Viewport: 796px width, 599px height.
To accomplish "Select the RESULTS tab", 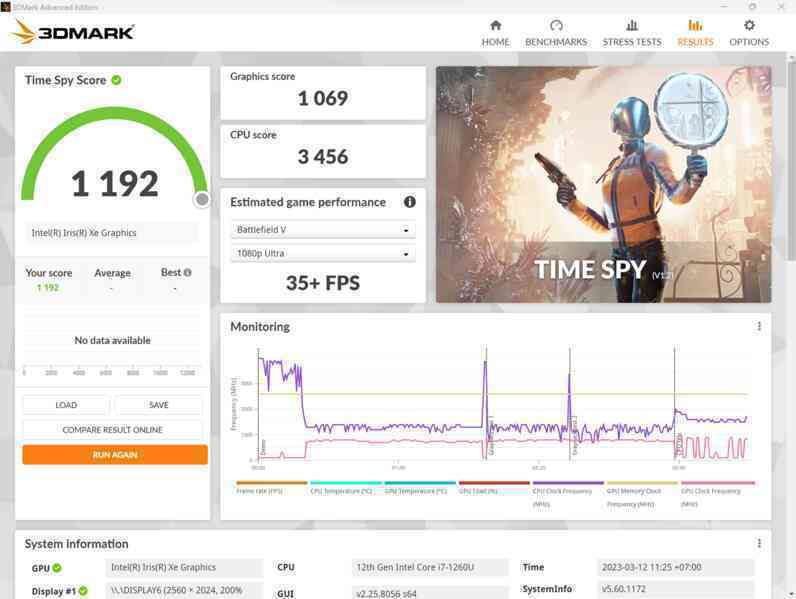I will 695,34.
